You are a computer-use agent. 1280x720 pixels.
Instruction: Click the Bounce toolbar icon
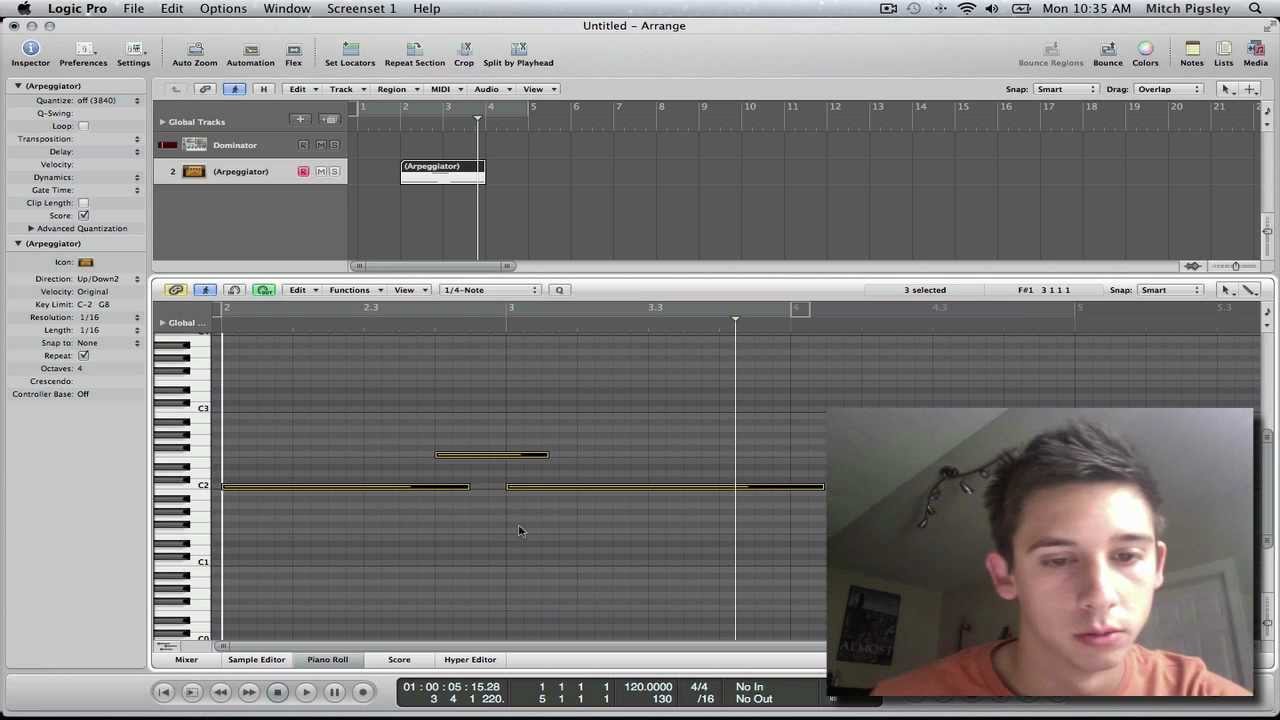pos(1108,49)
